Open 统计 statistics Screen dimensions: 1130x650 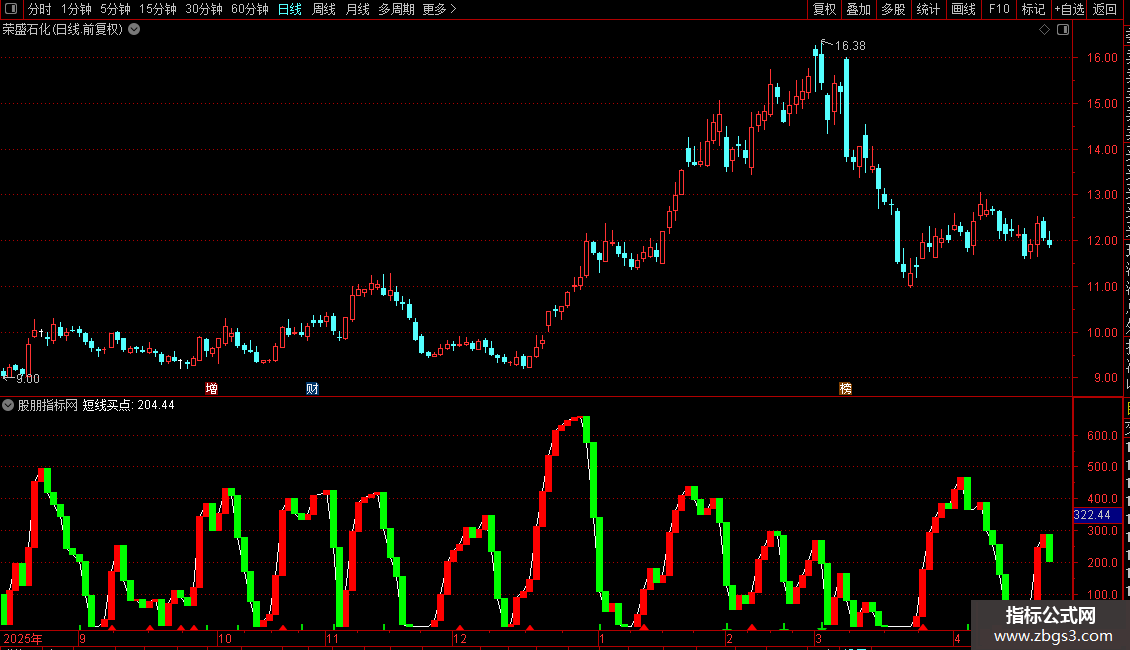[927, 9]
